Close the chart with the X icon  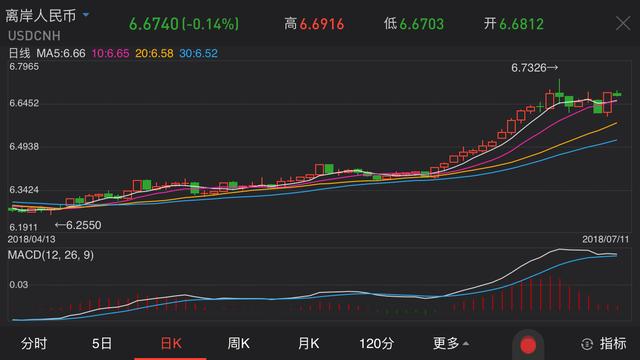coord(623,23)
